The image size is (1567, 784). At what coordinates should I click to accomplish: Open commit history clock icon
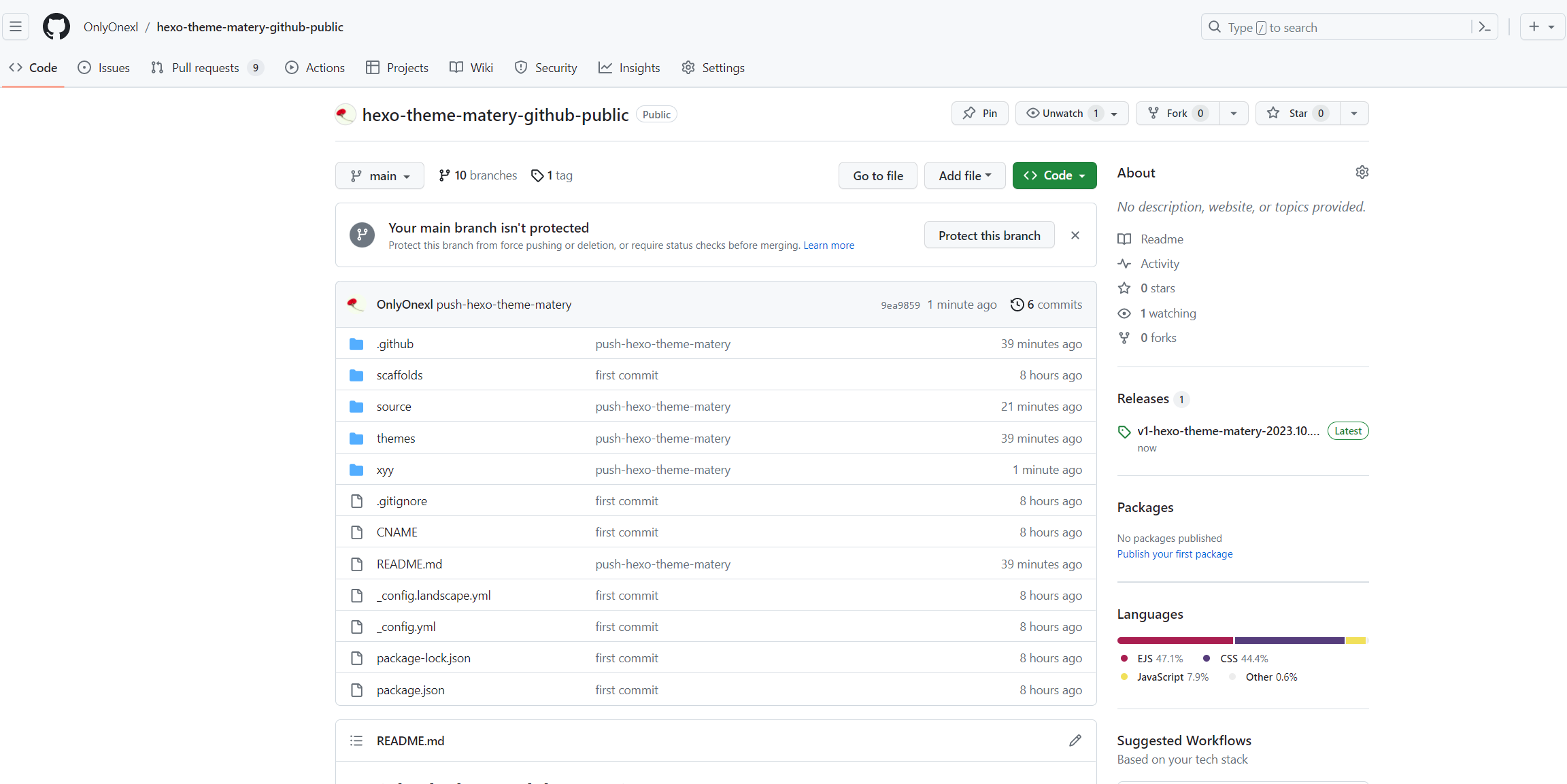(1017, 305)
